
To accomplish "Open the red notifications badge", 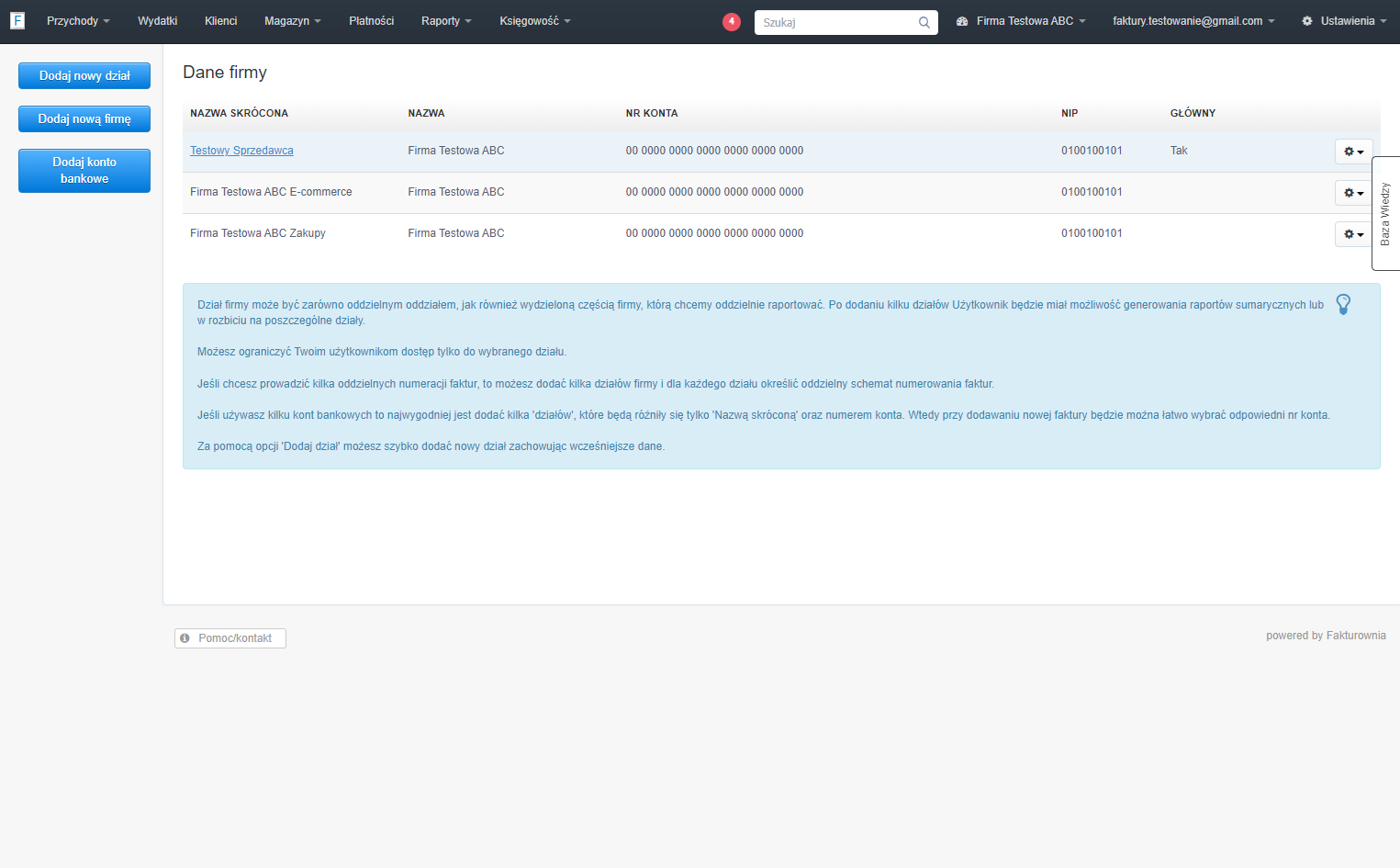I will [x=732, y=21].
